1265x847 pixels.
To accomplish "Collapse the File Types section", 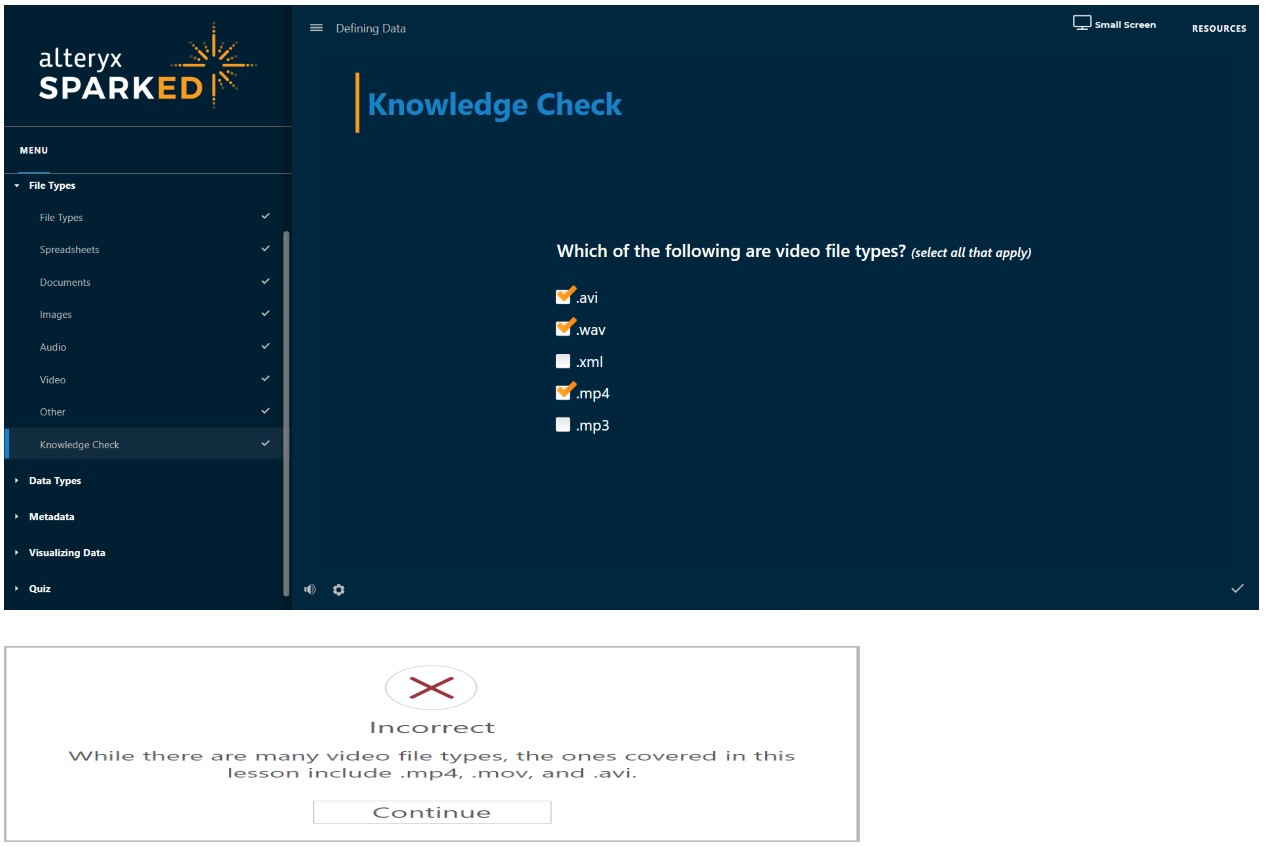I will point(53,185).
